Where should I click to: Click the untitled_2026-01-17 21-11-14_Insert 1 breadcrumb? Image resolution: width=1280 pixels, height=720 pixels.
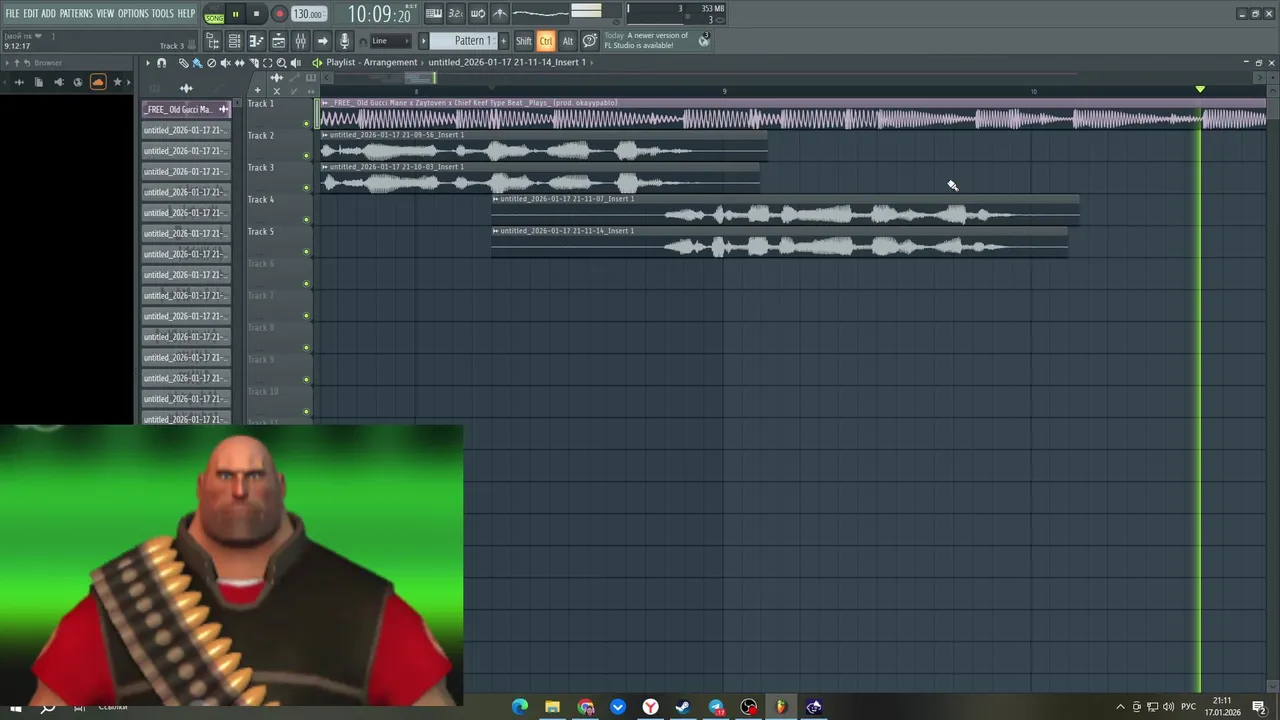pos(507,62)
